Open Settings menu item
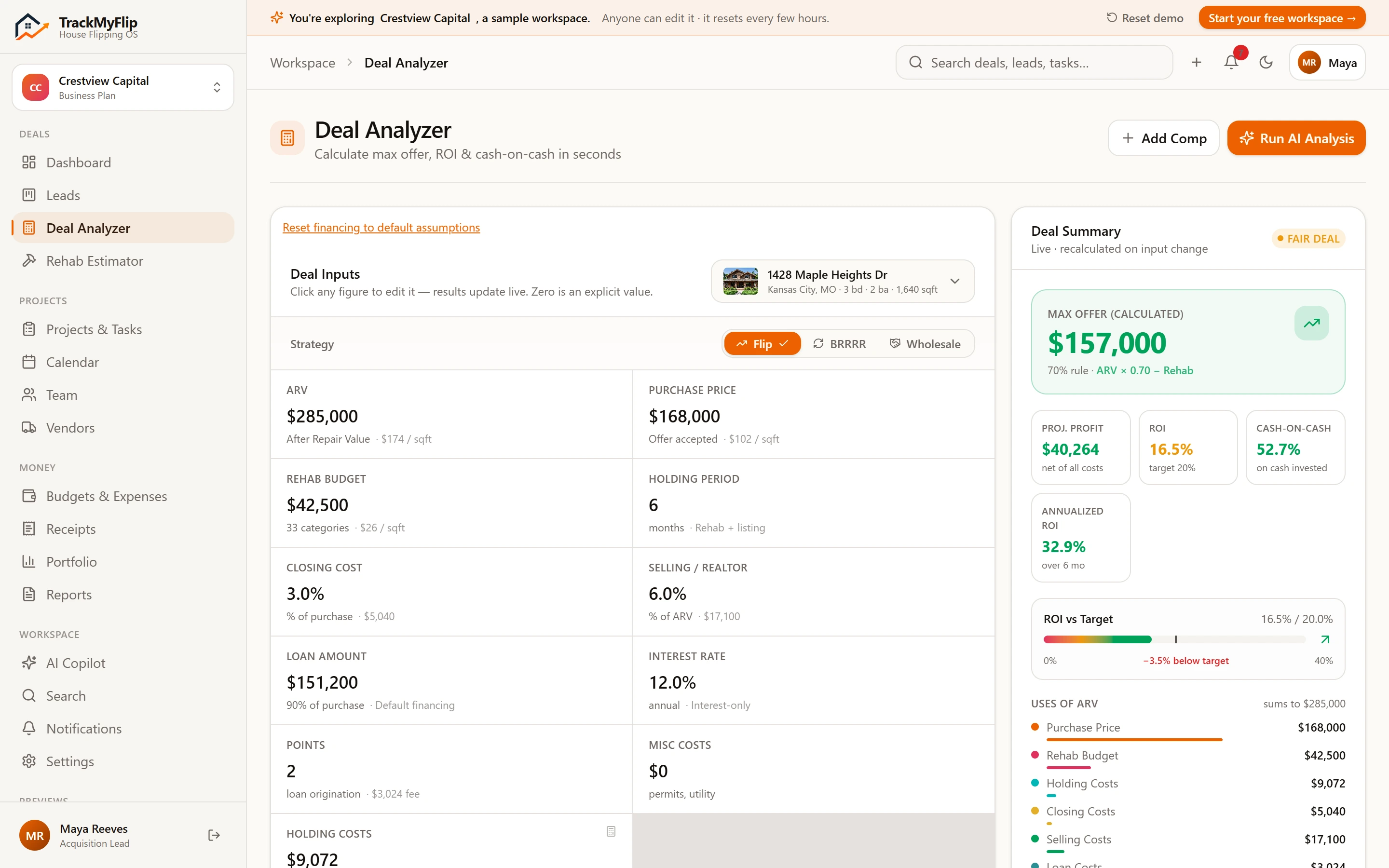Viewport: 1389px width, 868px height. [x=123, y=761]
